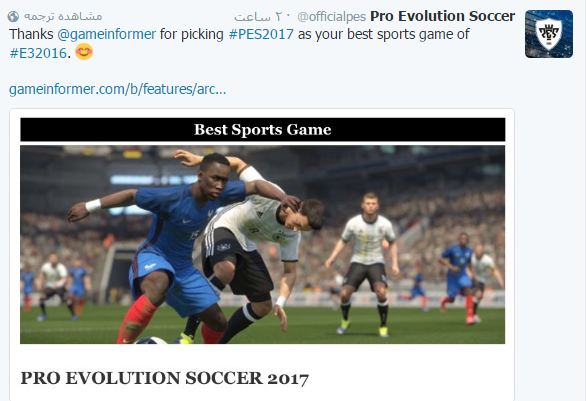Visit the @officialpes handle
586x401 pixels.
[331, 17]
